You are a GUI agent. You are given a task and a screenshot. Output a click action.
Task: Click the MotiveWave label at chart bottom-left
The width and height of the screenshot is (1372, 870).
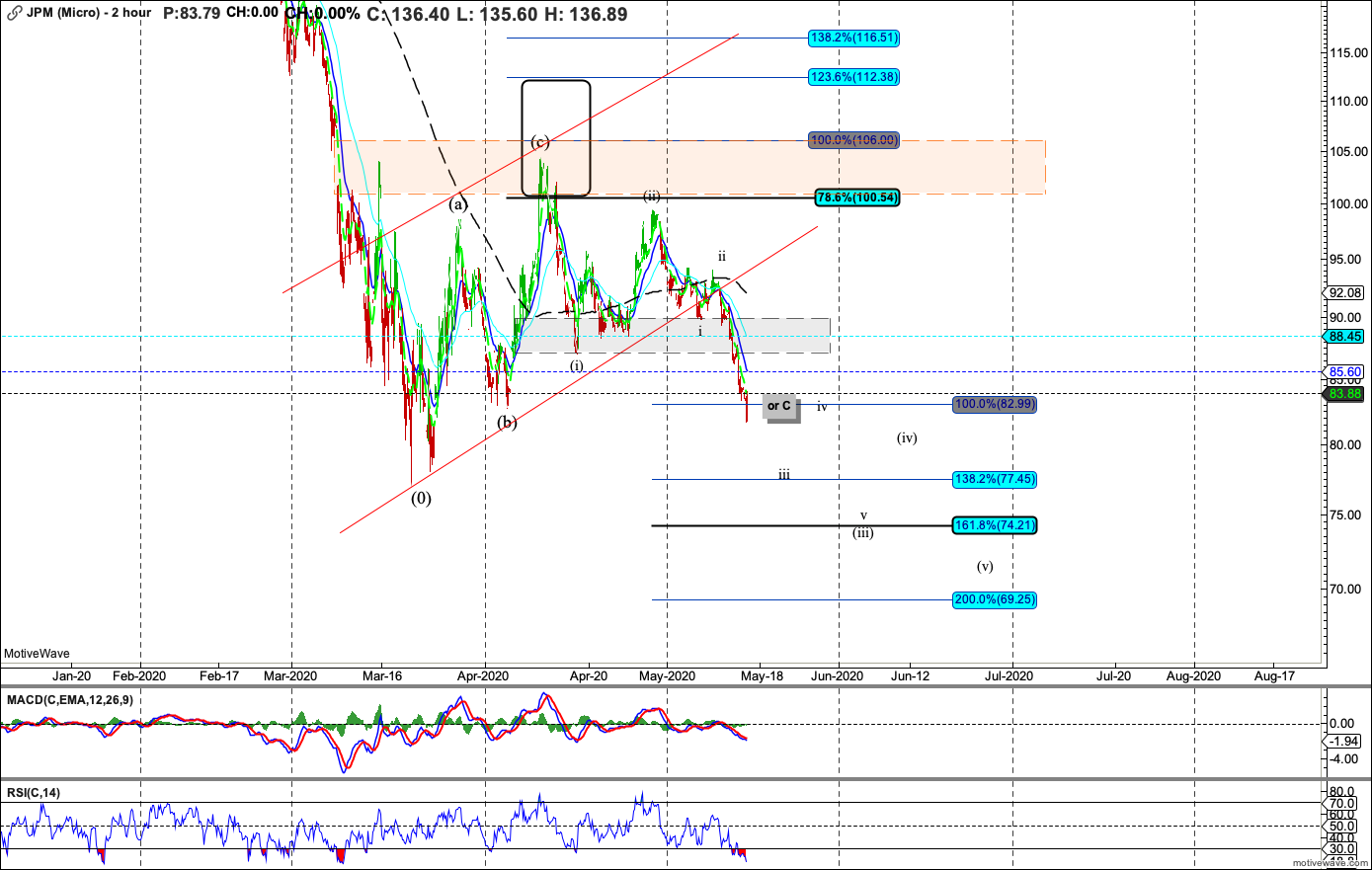(37, 654)
